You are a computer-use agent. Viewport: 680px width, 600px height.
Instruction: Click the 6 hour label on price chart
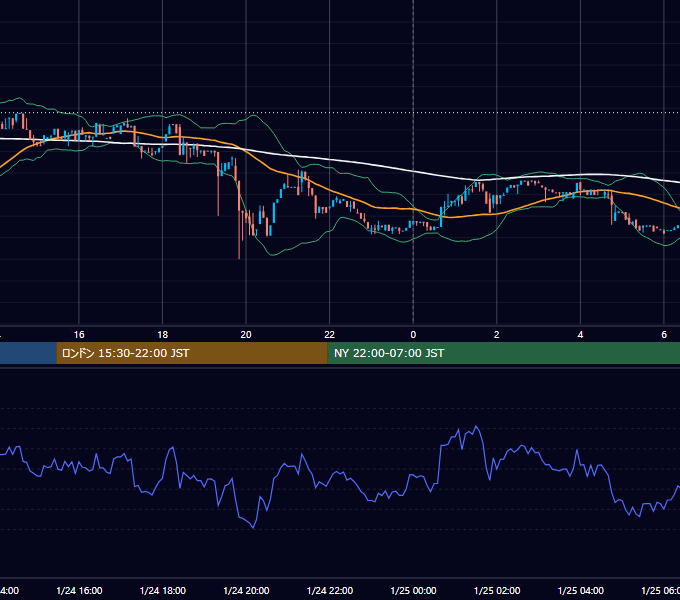pos(664,335)
